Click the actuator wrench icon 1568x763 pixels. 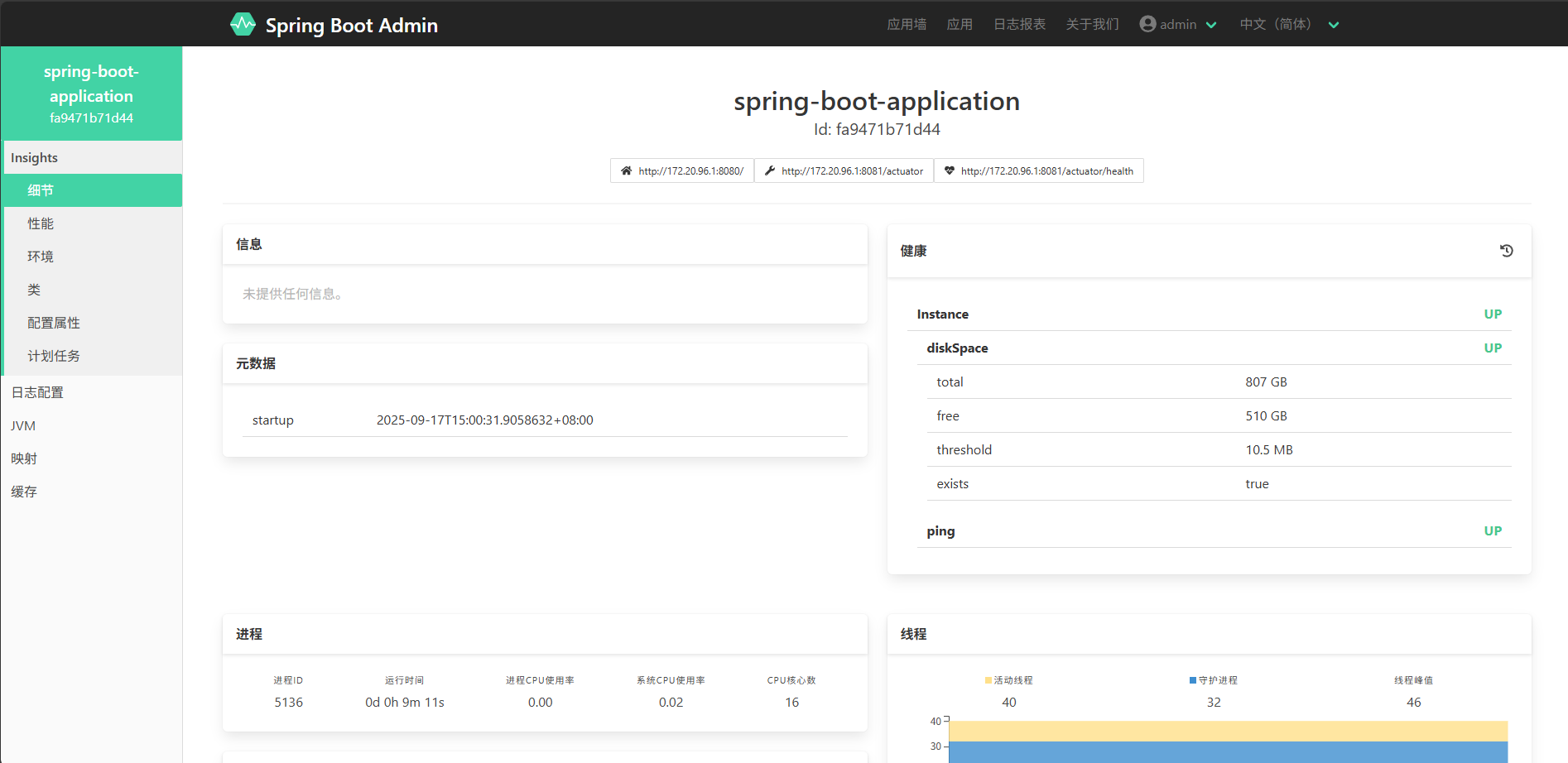tap(770, 170)
